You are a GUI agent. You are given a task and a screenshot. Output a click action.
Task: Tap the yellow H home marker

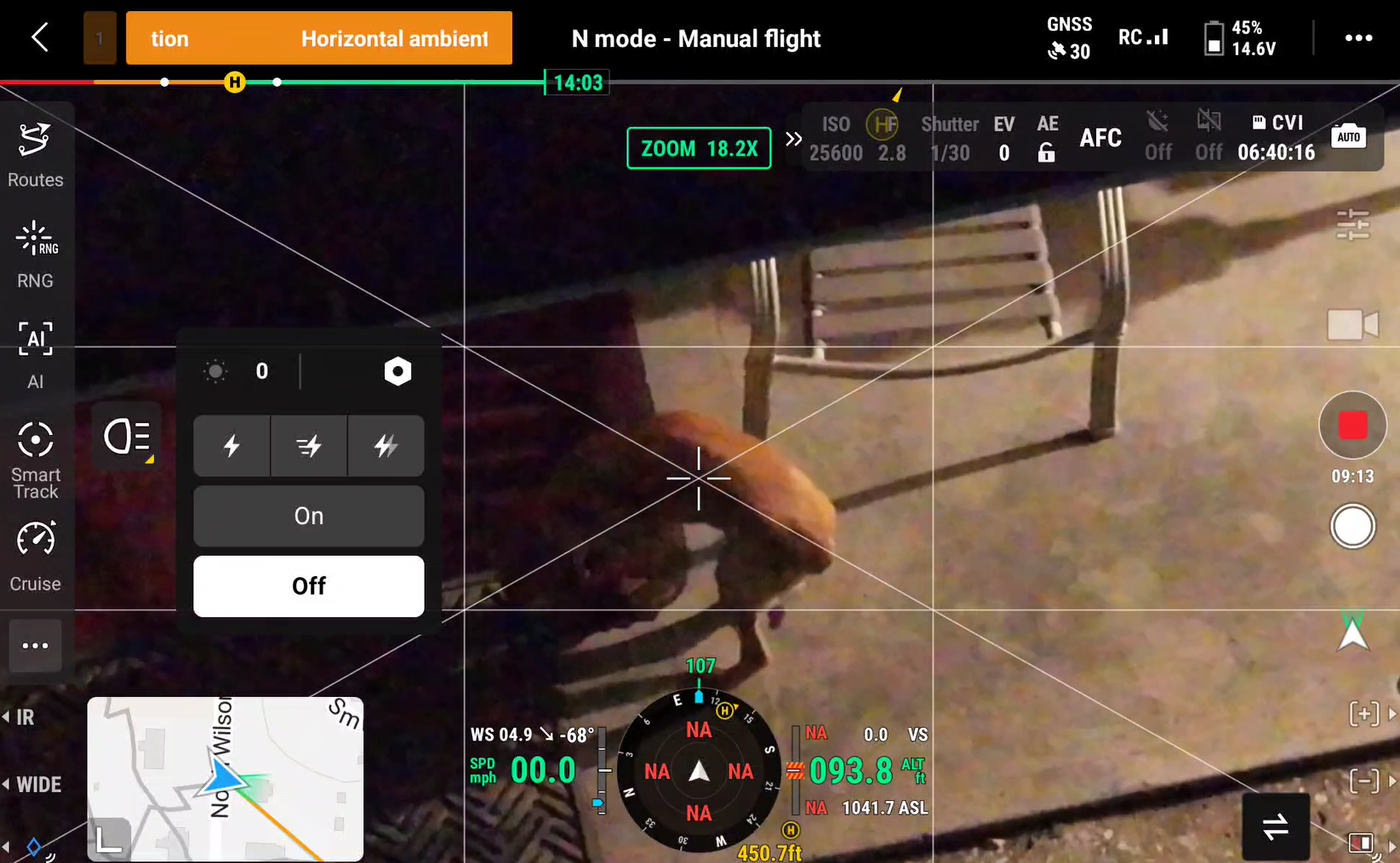(235, 82)
